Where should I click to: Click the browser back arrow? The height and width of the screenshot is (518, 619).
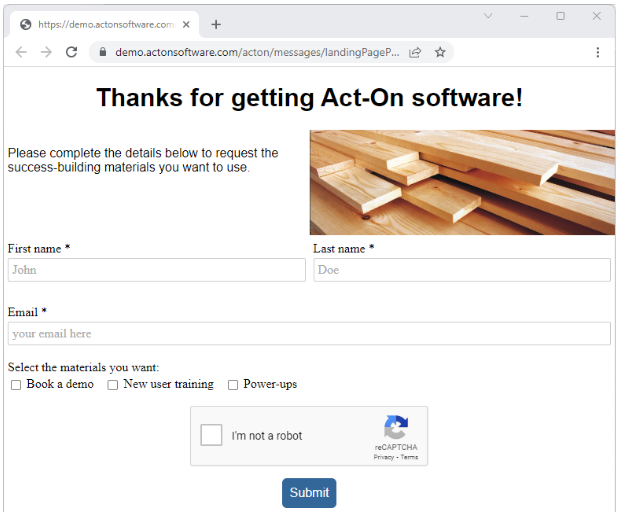pos(21,52)
